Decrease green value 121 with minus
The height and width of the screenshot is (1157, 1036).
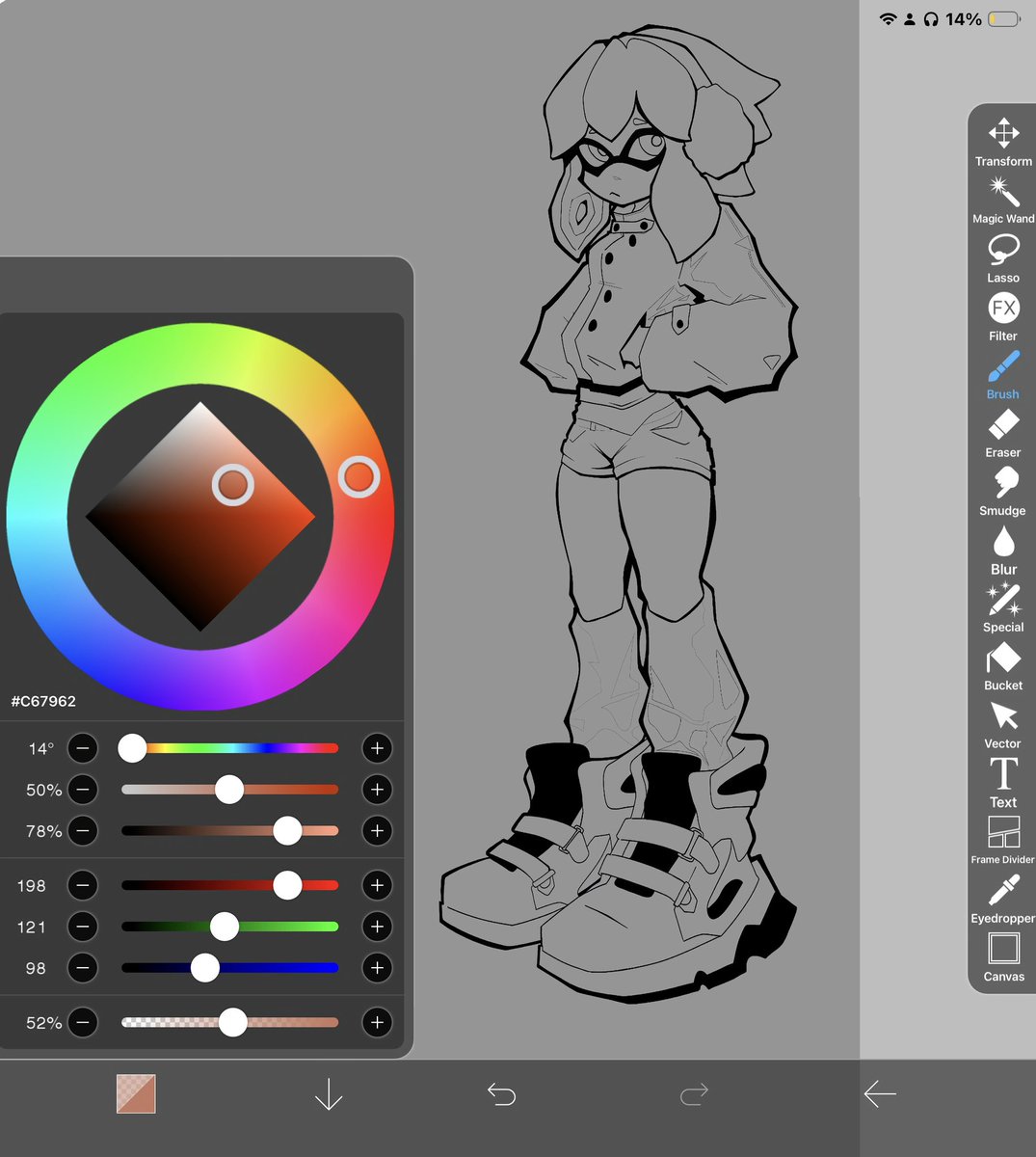(x=83, y=927)
